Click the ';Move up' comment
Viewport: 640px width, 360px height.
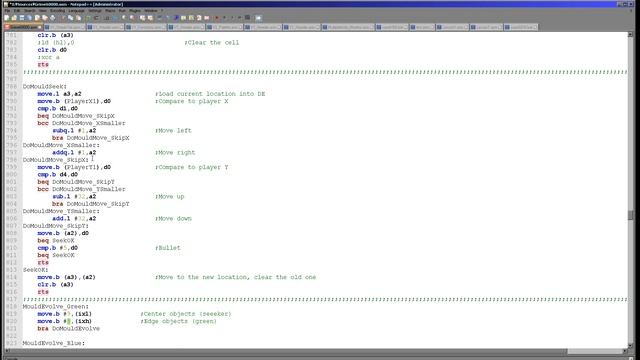169,197
